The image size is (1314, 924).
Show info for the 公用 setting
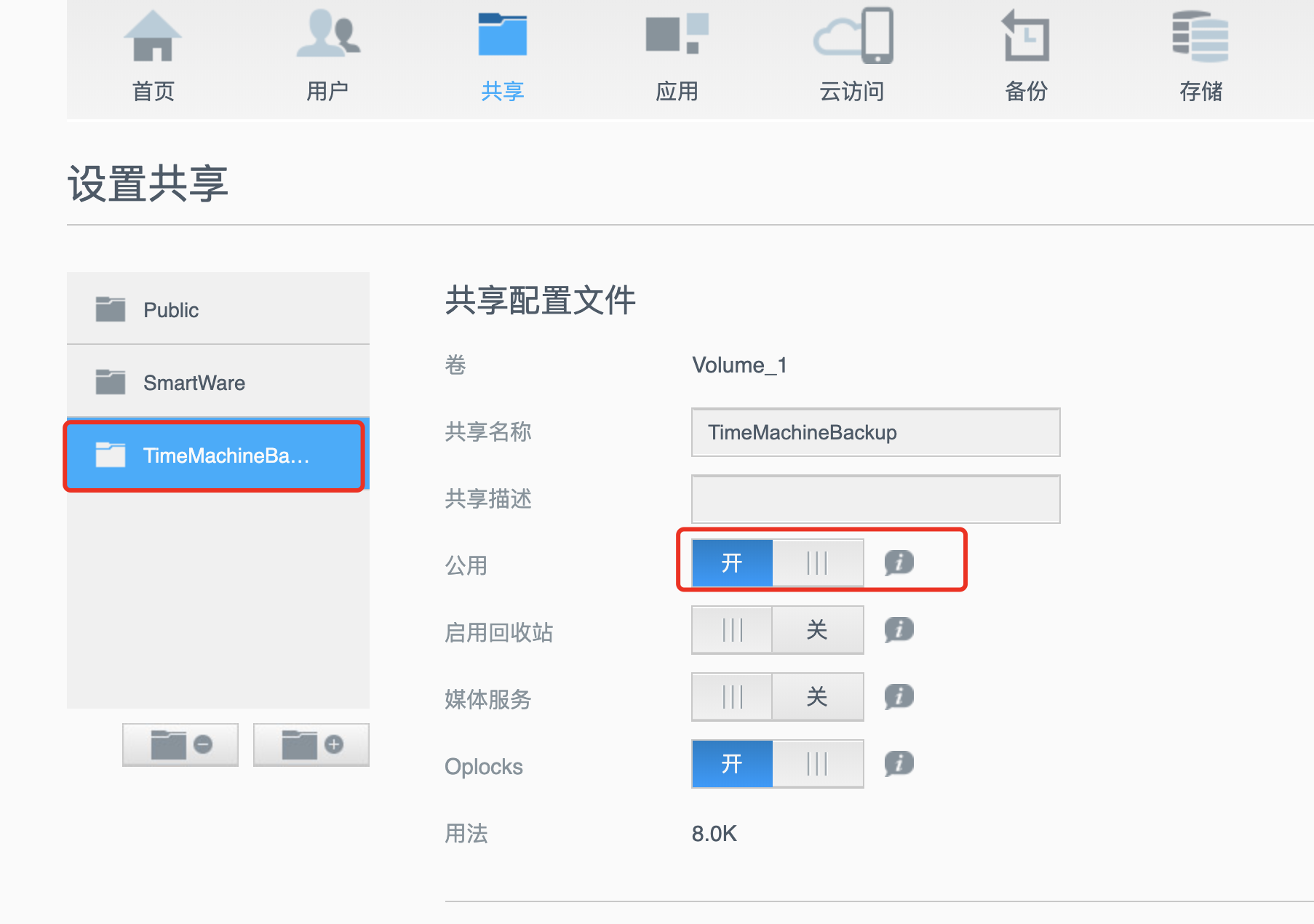[x=899, y=562]
